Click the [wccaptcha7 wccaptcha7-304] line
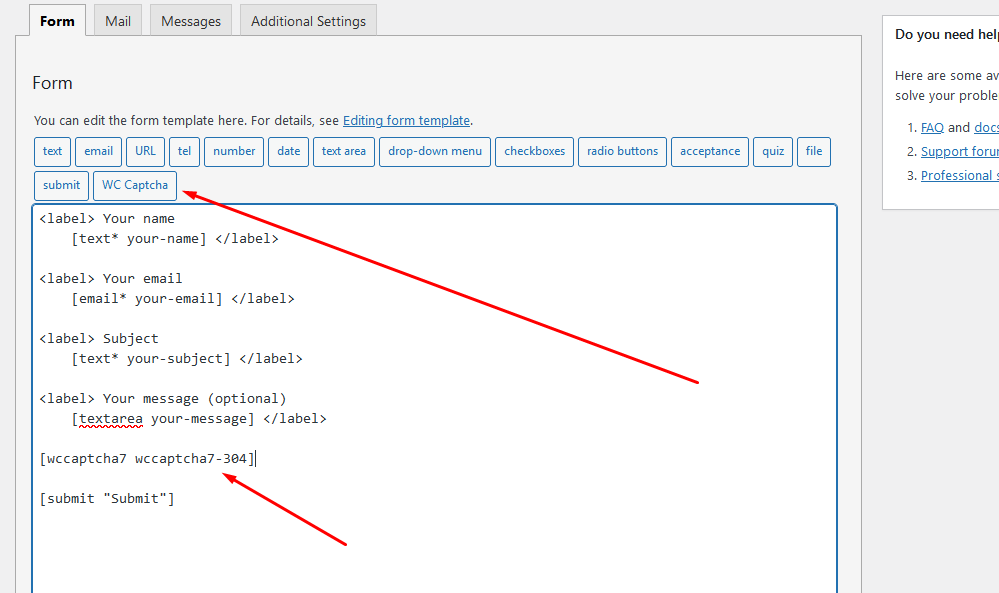The image size is (999, 593). (147, 459)
